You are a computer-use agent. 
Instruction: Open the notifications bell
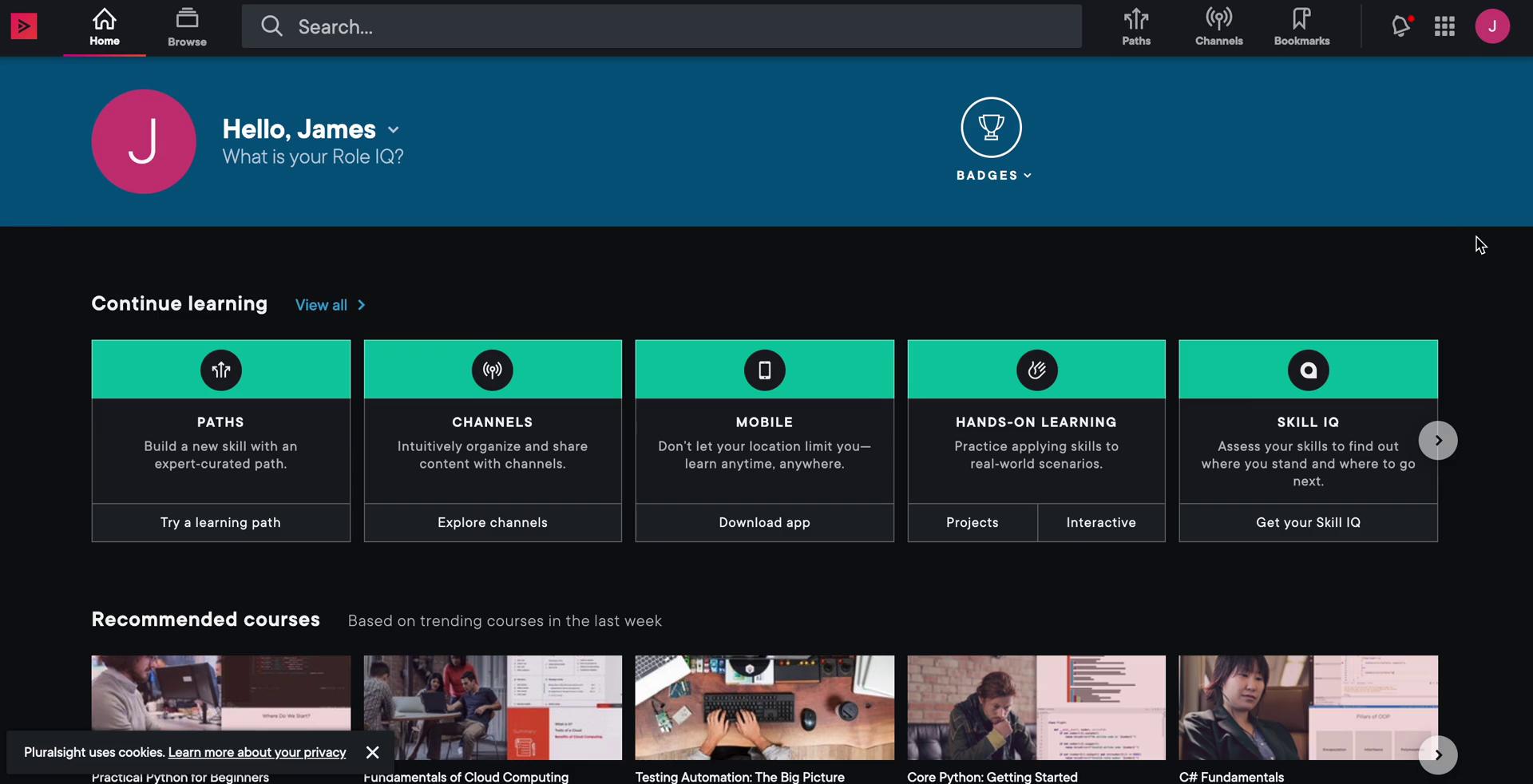pos(1401,26)
